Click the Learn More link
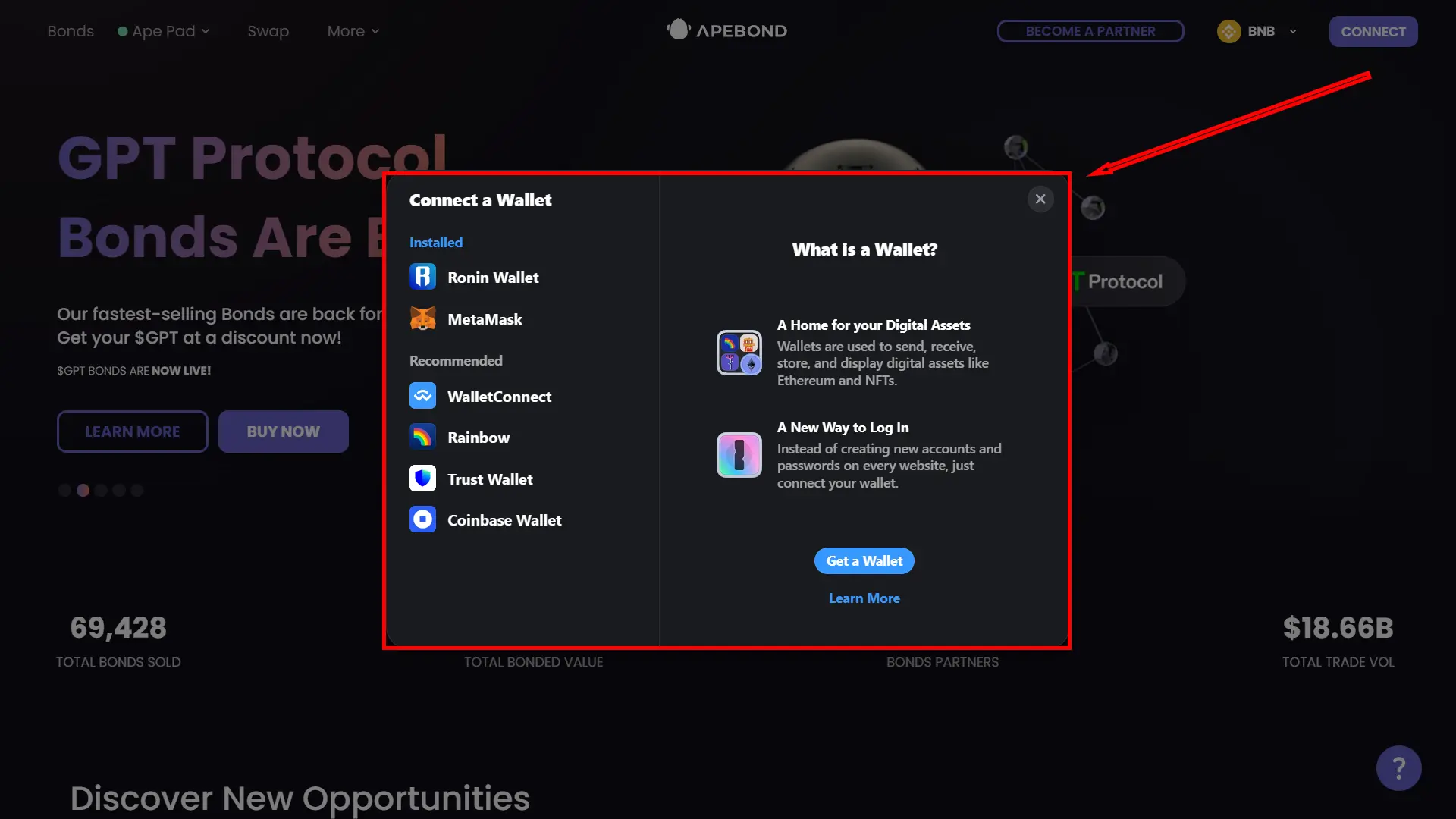 tap(864, 597)
